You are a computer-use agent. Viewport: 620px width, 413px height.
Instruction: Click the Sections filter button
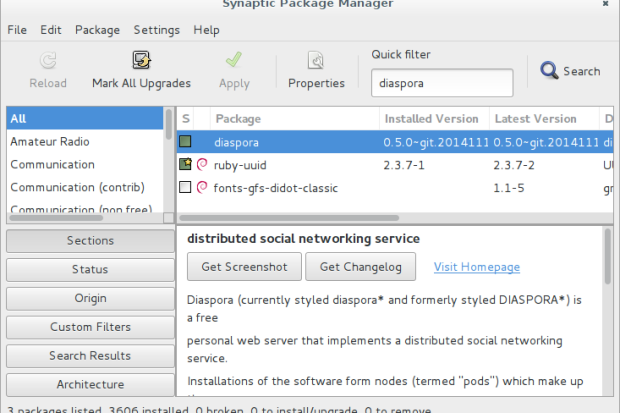point(90,241)
